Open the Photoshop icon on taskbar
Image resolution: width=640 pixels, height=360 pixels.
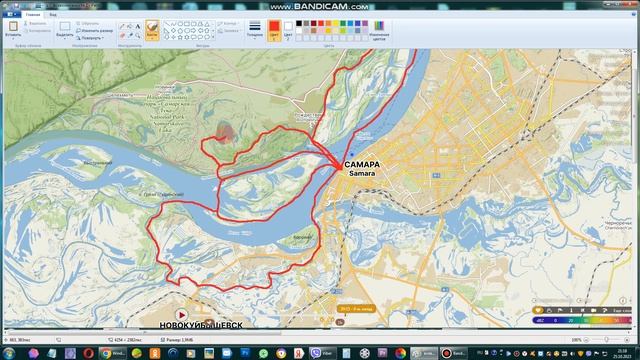coord(245,353)
